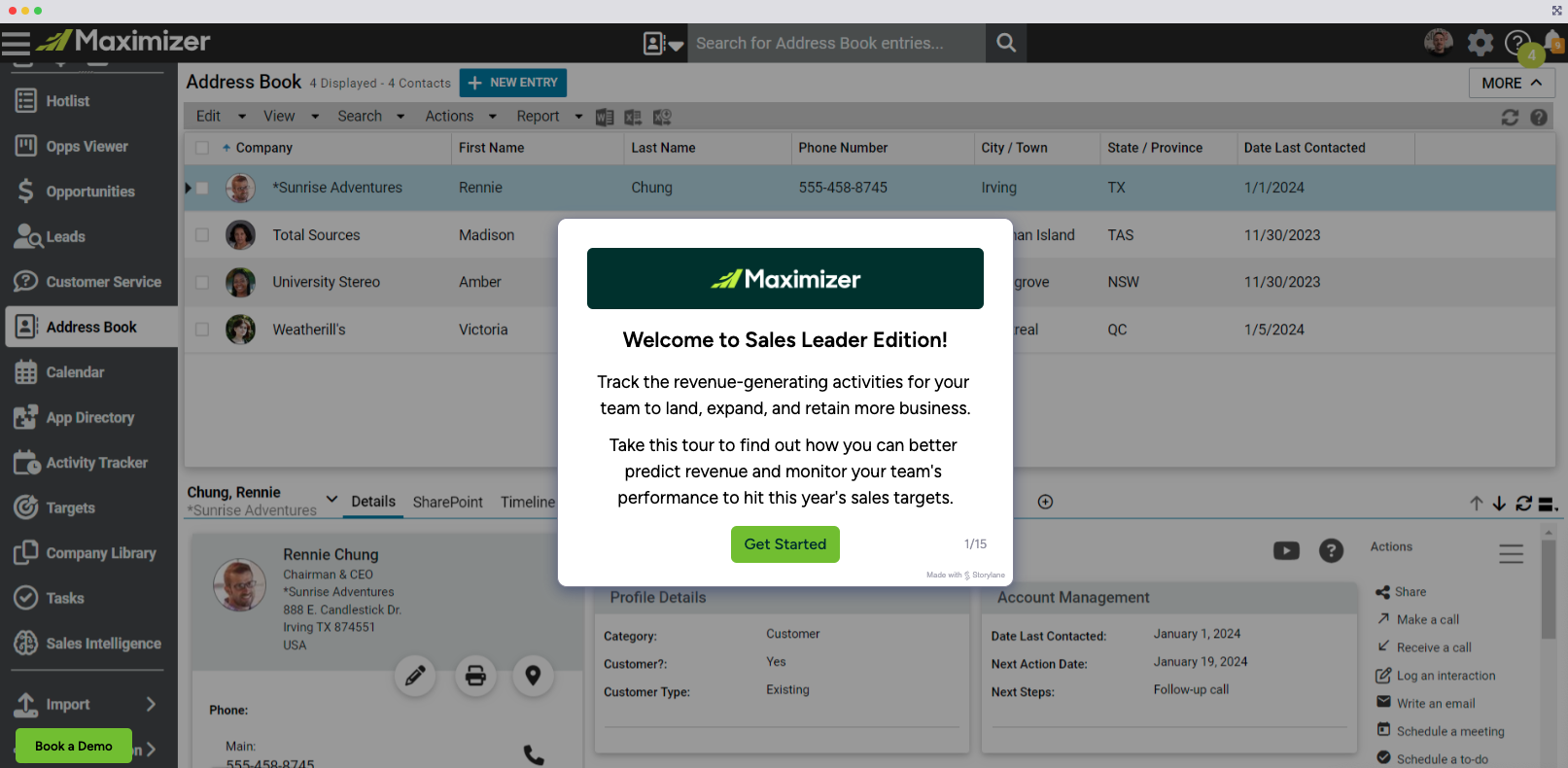Print the contact card
Screen dimensions: 1568x768
point(475,676)
